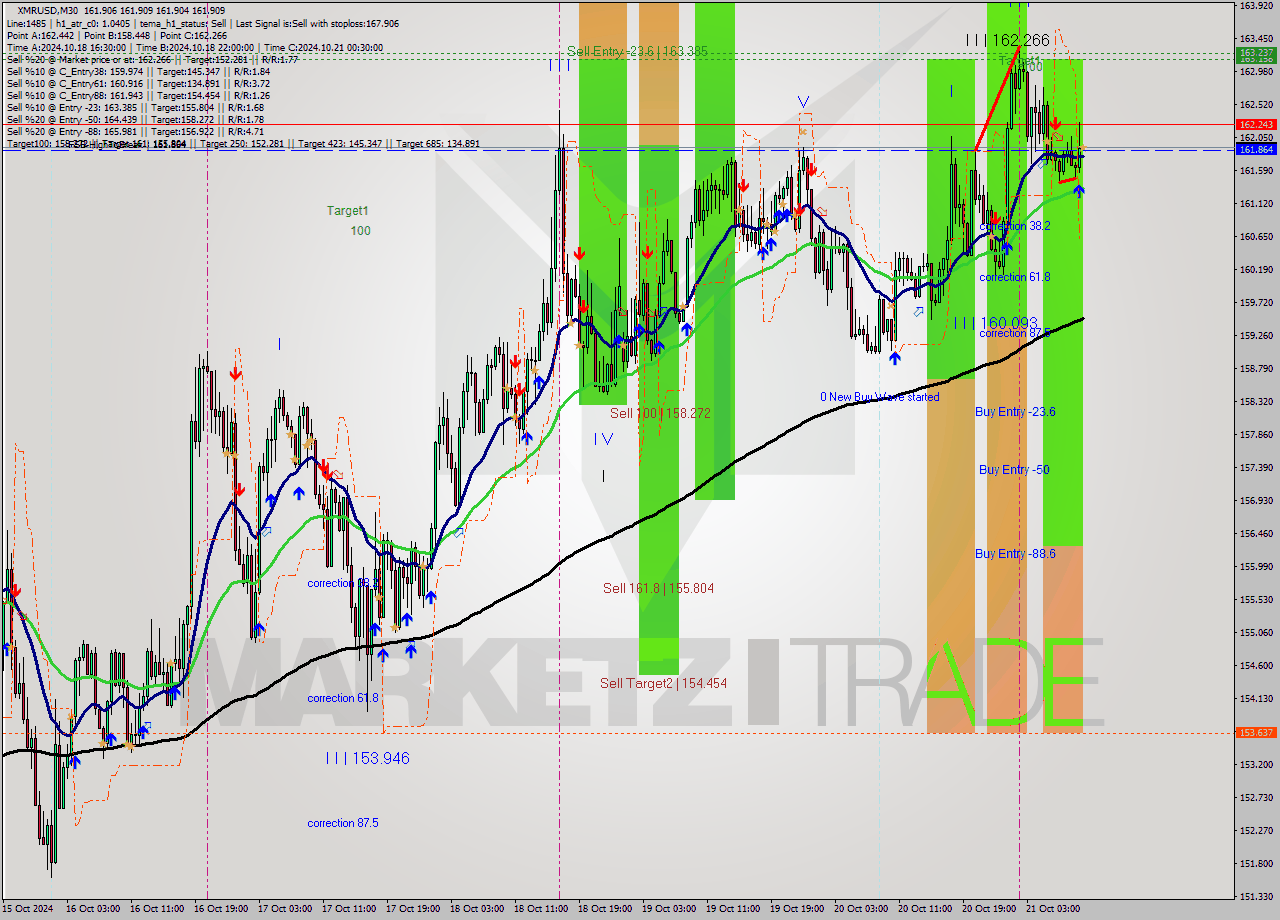1280x920 pixels.
Task: Select the 'correction 87.5' label near 152.270
Action: [x=343, y=824]
